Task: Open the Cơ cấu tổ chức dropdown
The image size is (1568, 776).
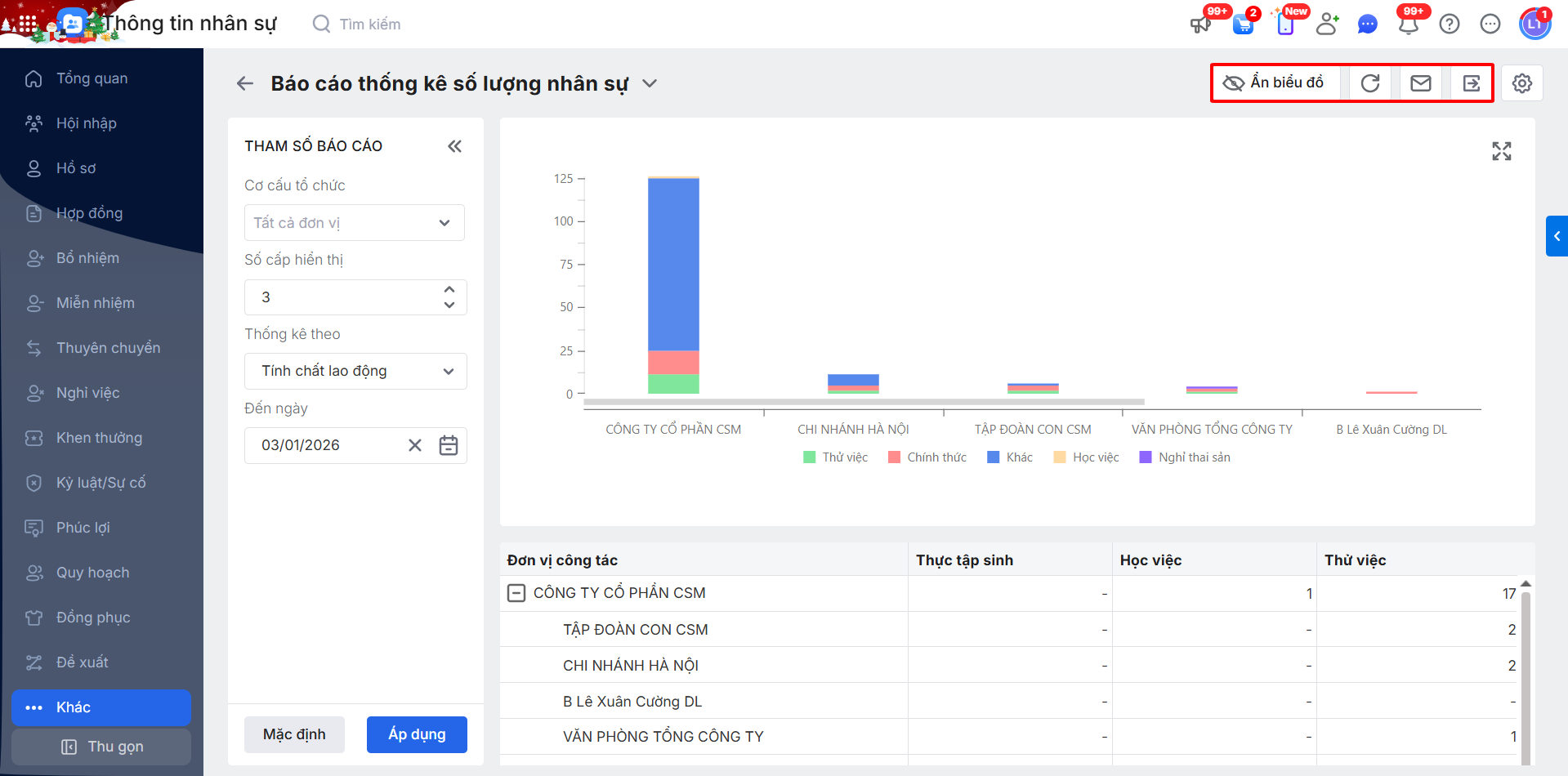Action: (355, 223)
